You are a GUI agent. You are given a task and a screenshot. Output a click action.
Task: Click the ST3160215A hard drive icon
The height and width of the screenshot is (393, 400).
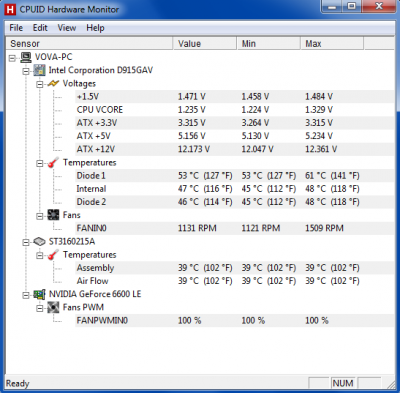[39, 242]
